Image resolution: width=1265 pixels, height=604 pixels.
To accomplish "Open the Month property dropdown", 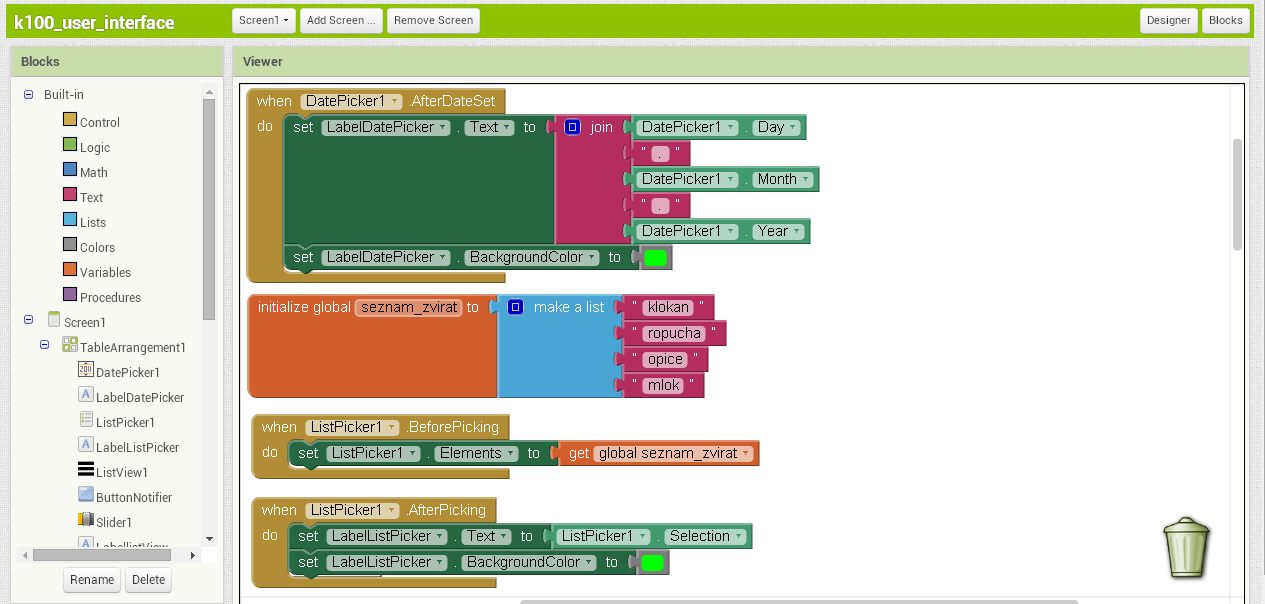I will (784, 179).
